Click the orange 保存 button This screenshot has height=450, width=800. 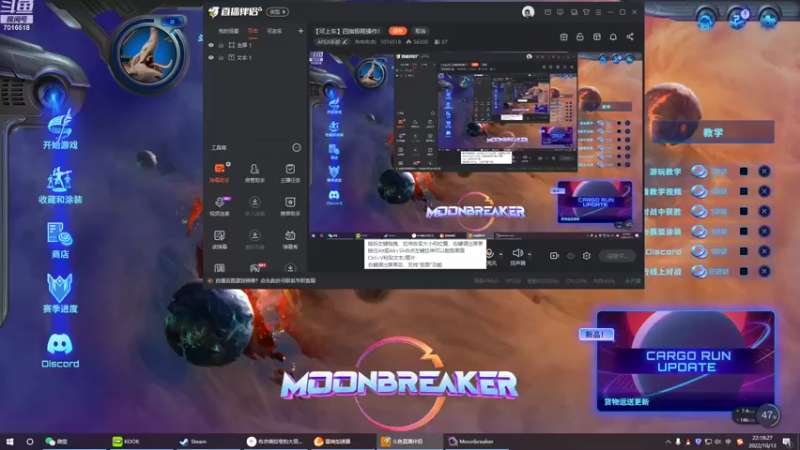pyautogui.click(x=398, y=31)
